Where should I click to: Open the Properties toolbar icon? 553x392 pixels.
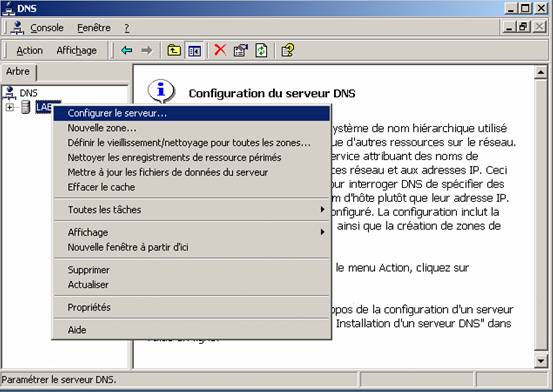point(241,50)
